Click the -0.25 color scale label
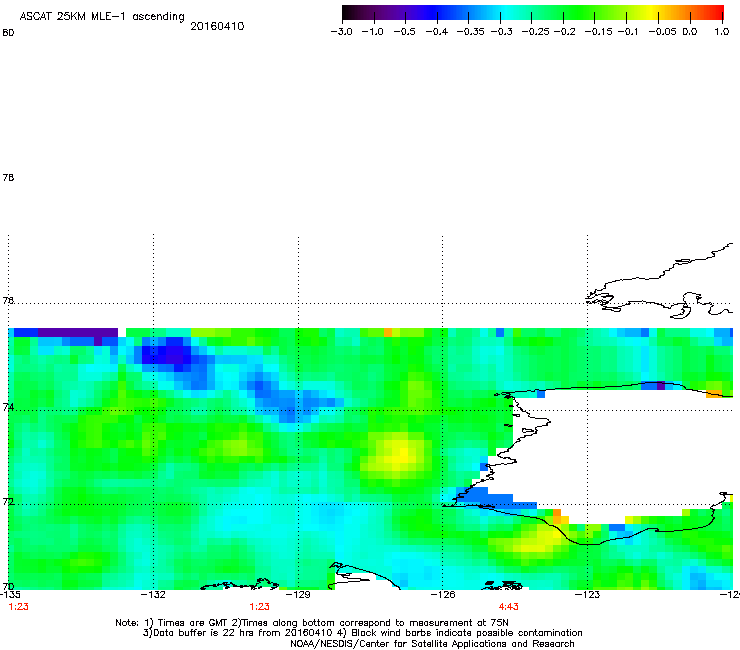 (535, 32)
